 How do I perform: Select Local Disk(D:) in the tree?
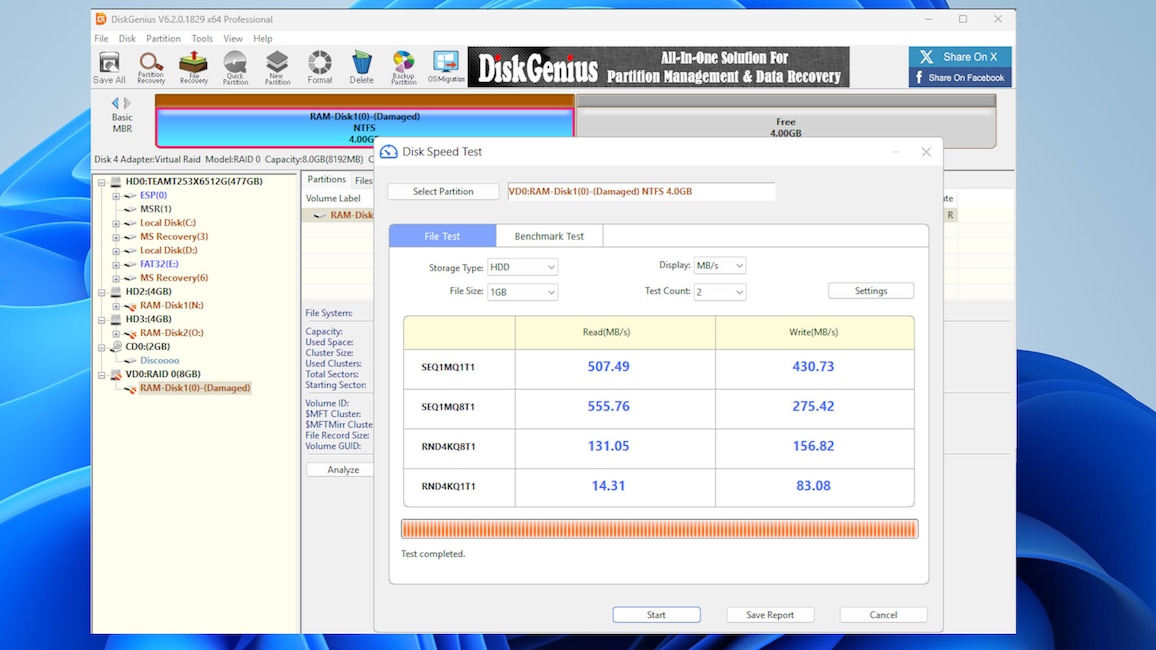[x=169, y=250]
